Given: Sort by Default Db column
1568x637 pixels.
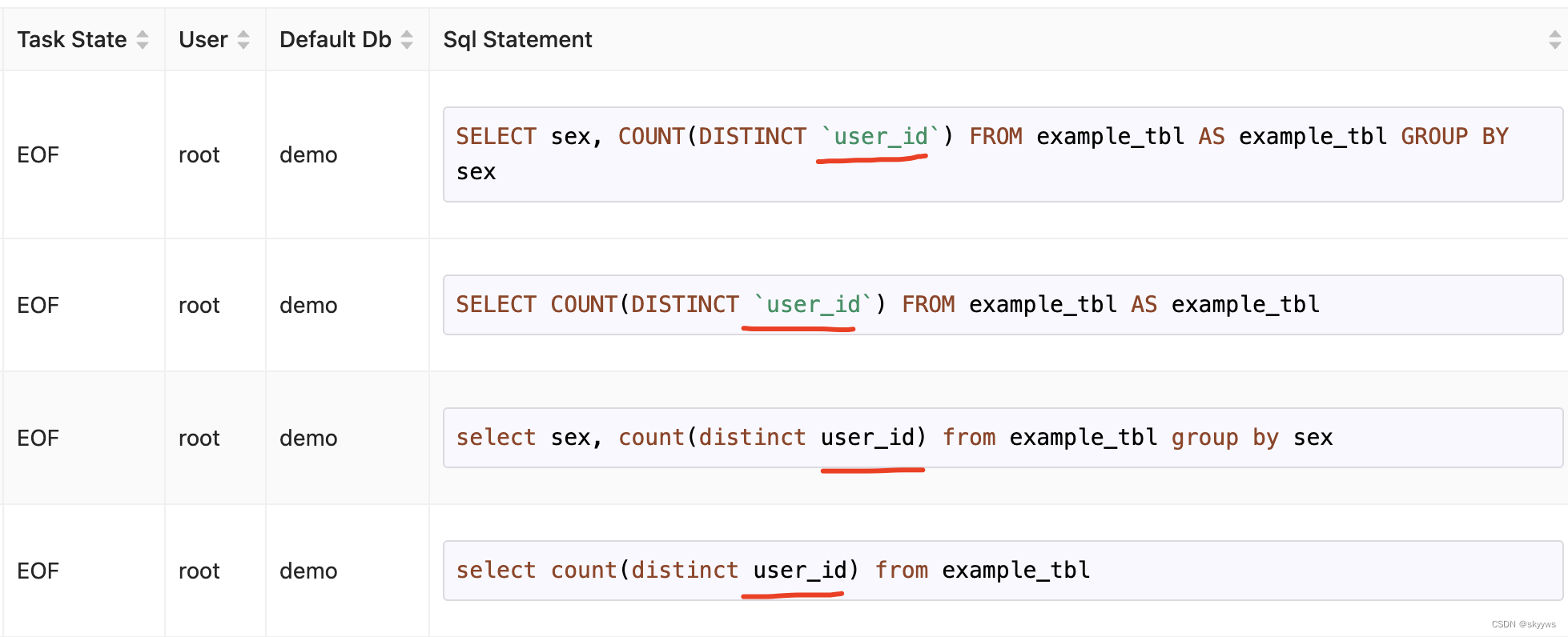Looking at the screenshot, I should pyautogui.click(x=407, y=39).
